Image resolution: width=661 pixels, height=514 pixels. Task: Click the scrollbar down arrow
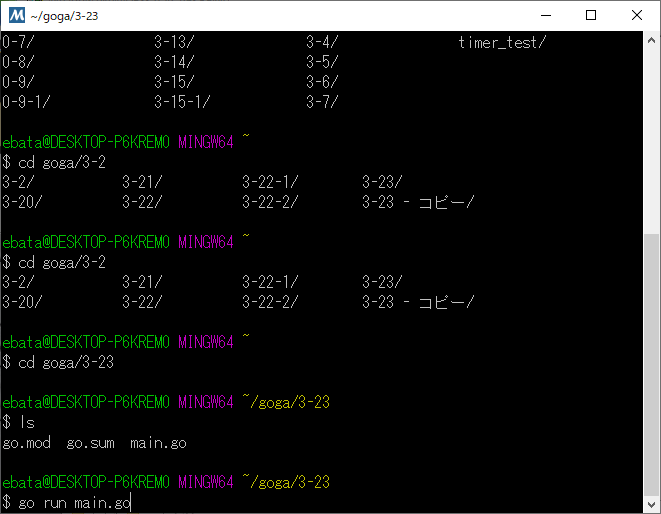(x=651, y=504)
